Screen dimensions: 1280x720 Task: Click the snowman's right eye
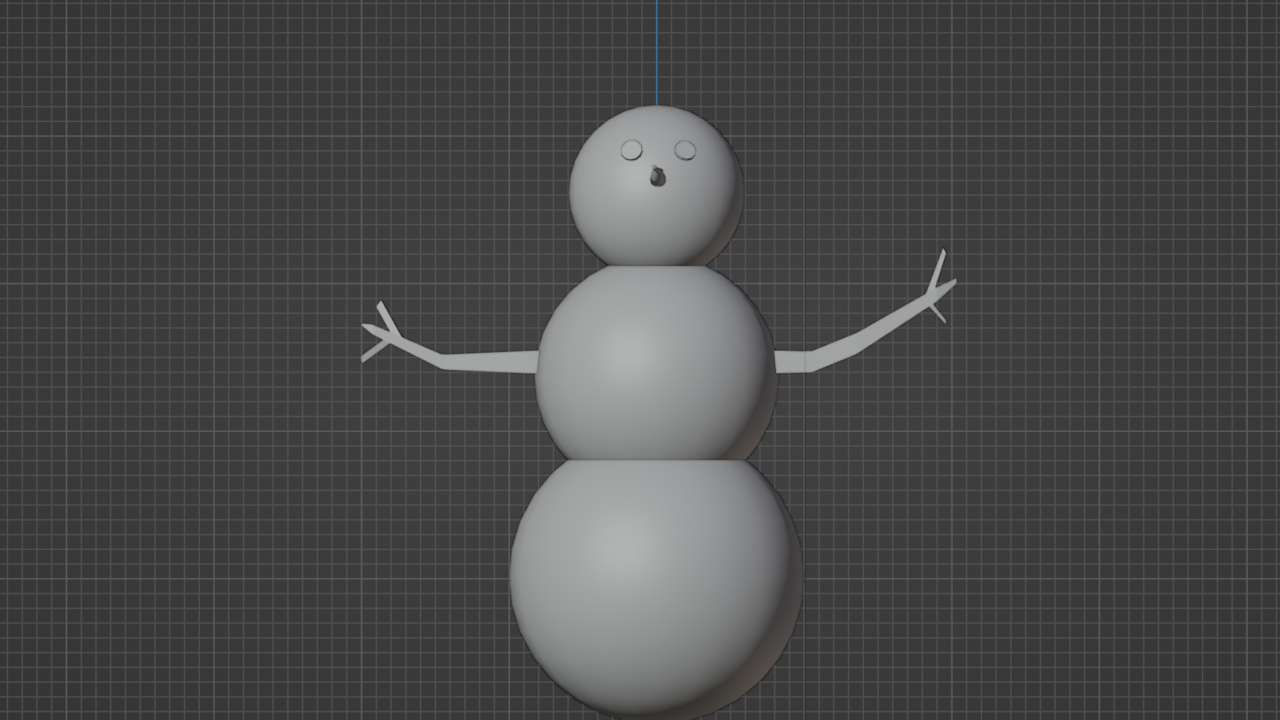[686, 148]
